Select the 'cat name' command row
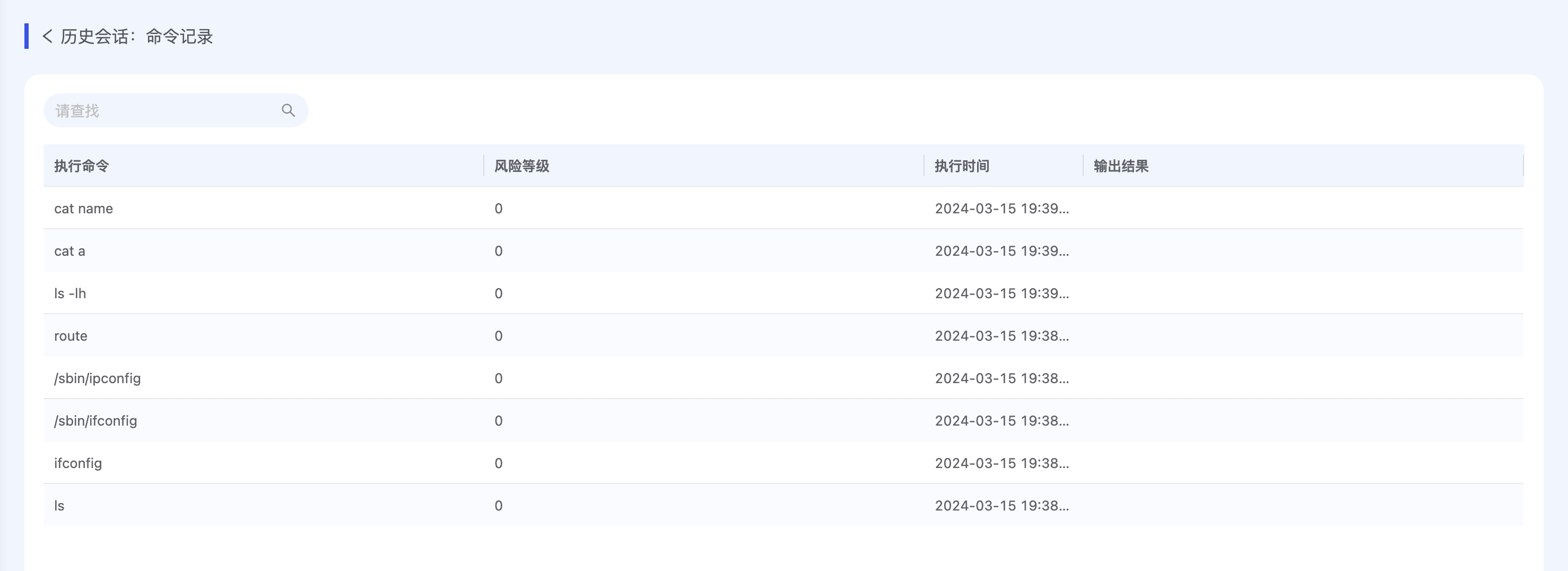Image resolution: width=1568 pixels, height=571 pixels. [x=83, y=209]
